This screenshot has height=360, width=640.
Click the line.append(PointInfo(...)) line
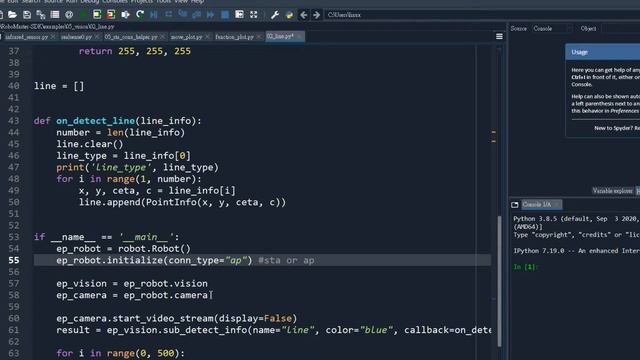[182, 202]
